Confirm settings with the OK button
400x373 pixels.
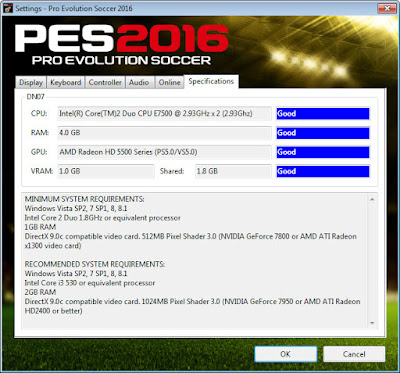coord(286,354)
